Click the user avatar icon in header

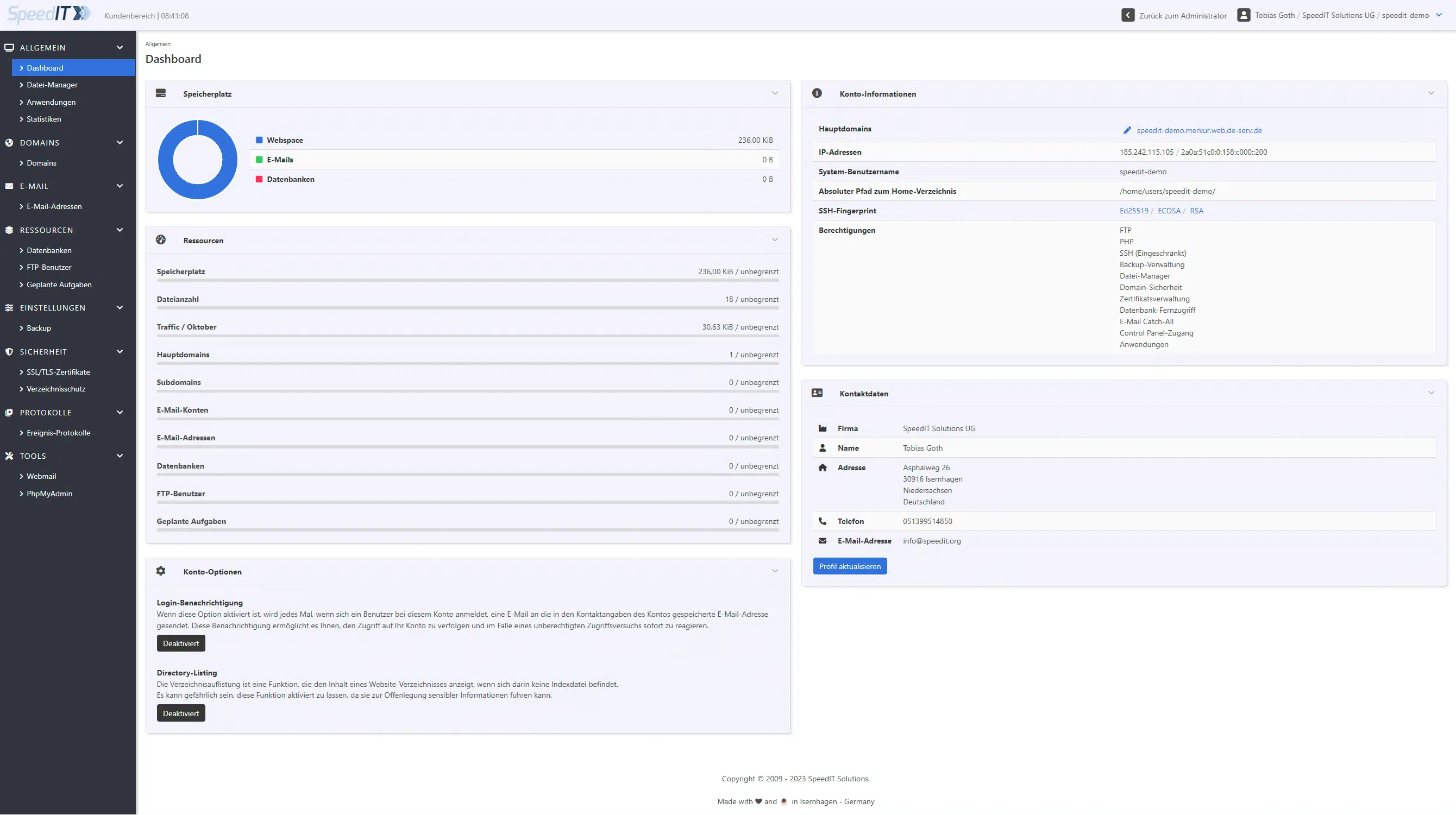[x=1244, y=15]
